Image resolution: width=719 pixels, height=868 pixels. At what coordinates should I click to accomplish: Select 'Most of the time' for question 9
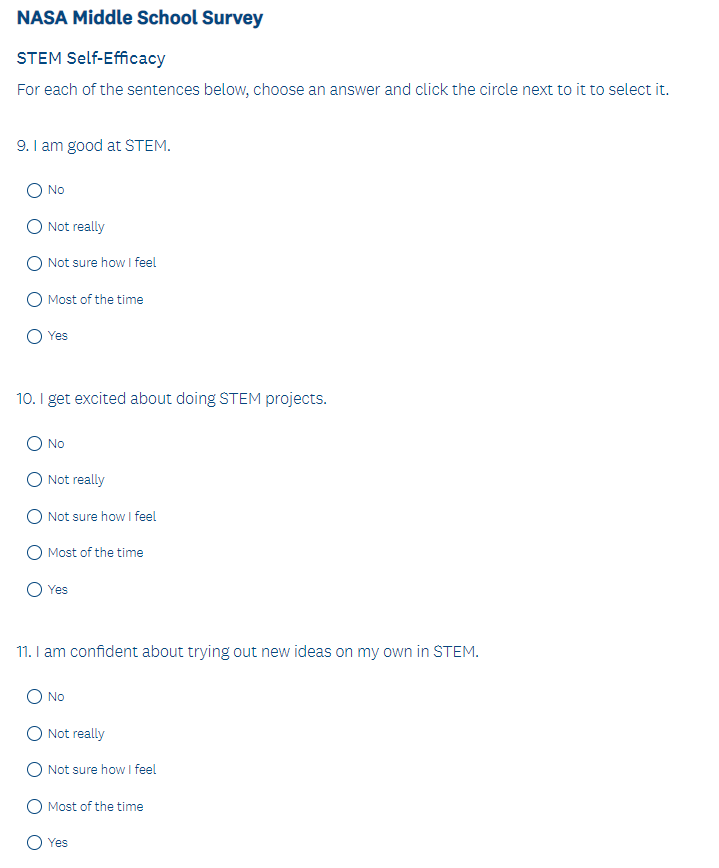click(35, 299)
